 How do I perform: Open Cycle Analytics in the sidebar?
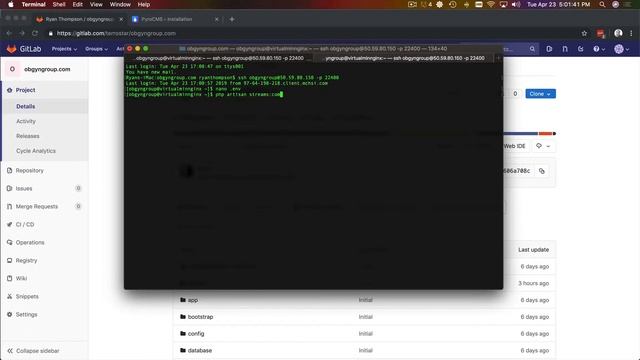coord(36,151)
